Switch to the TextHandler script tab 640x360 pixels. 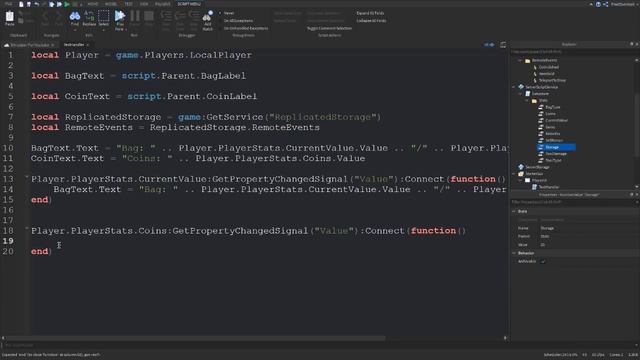(x=74, y=44)
